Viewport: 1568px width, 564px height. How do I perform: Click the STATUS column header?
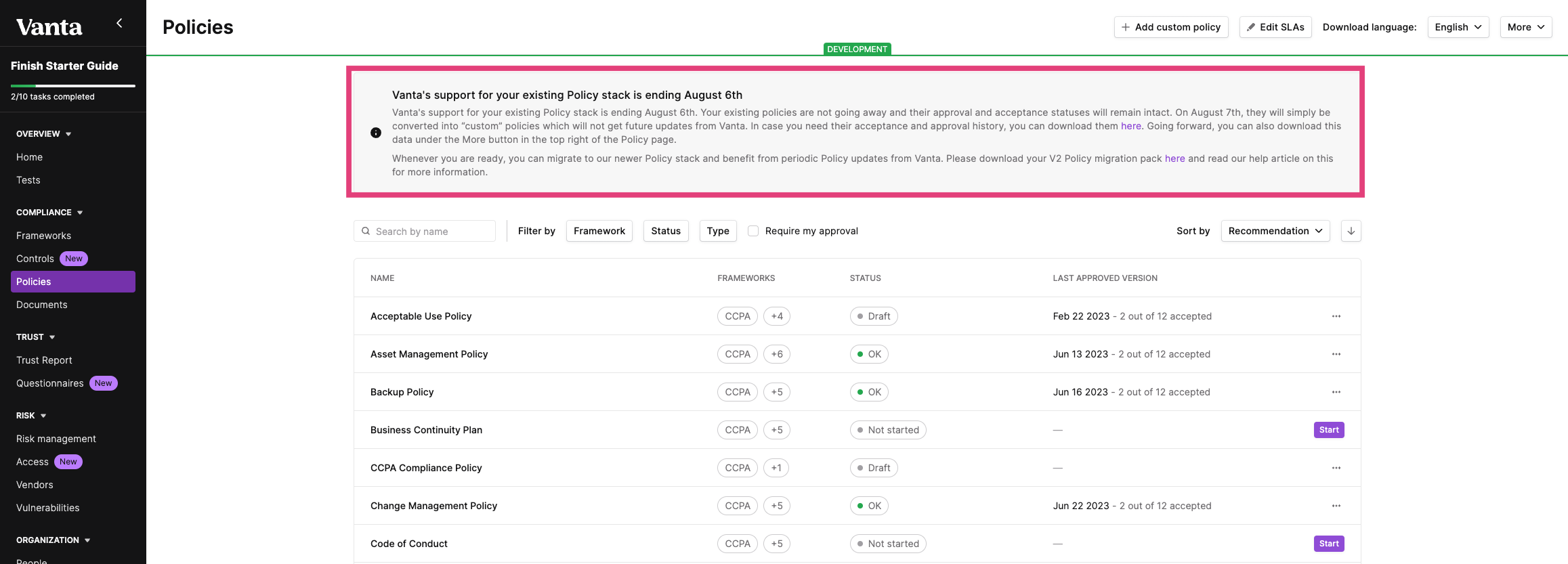[866, 278]
